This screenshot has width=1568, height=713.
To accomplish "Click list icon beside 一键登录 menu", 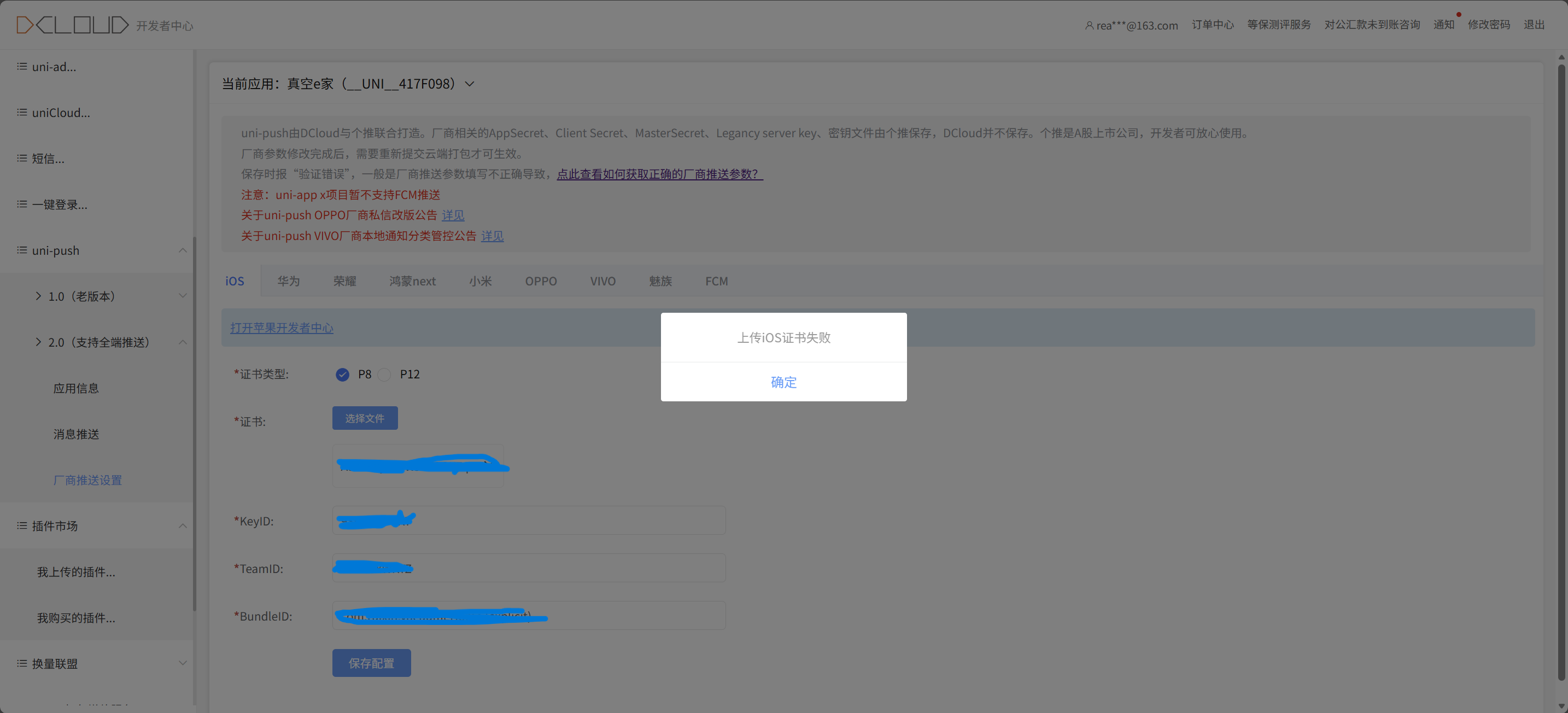I will [x=22, y=204].
